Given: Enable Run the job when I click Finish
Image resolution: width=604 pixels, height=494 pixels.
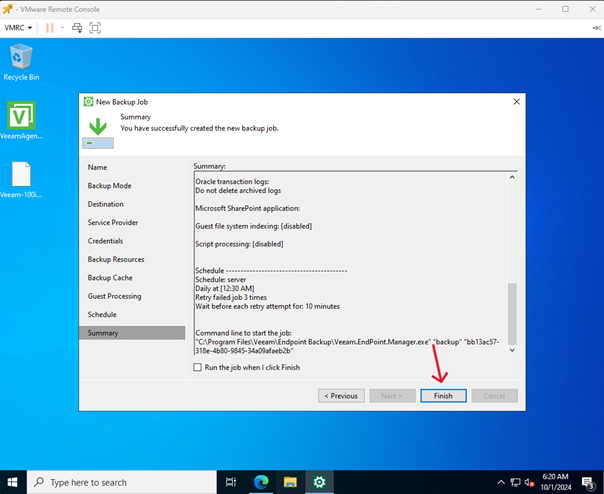Looking at the screenshot, I should tap(198, 367).
